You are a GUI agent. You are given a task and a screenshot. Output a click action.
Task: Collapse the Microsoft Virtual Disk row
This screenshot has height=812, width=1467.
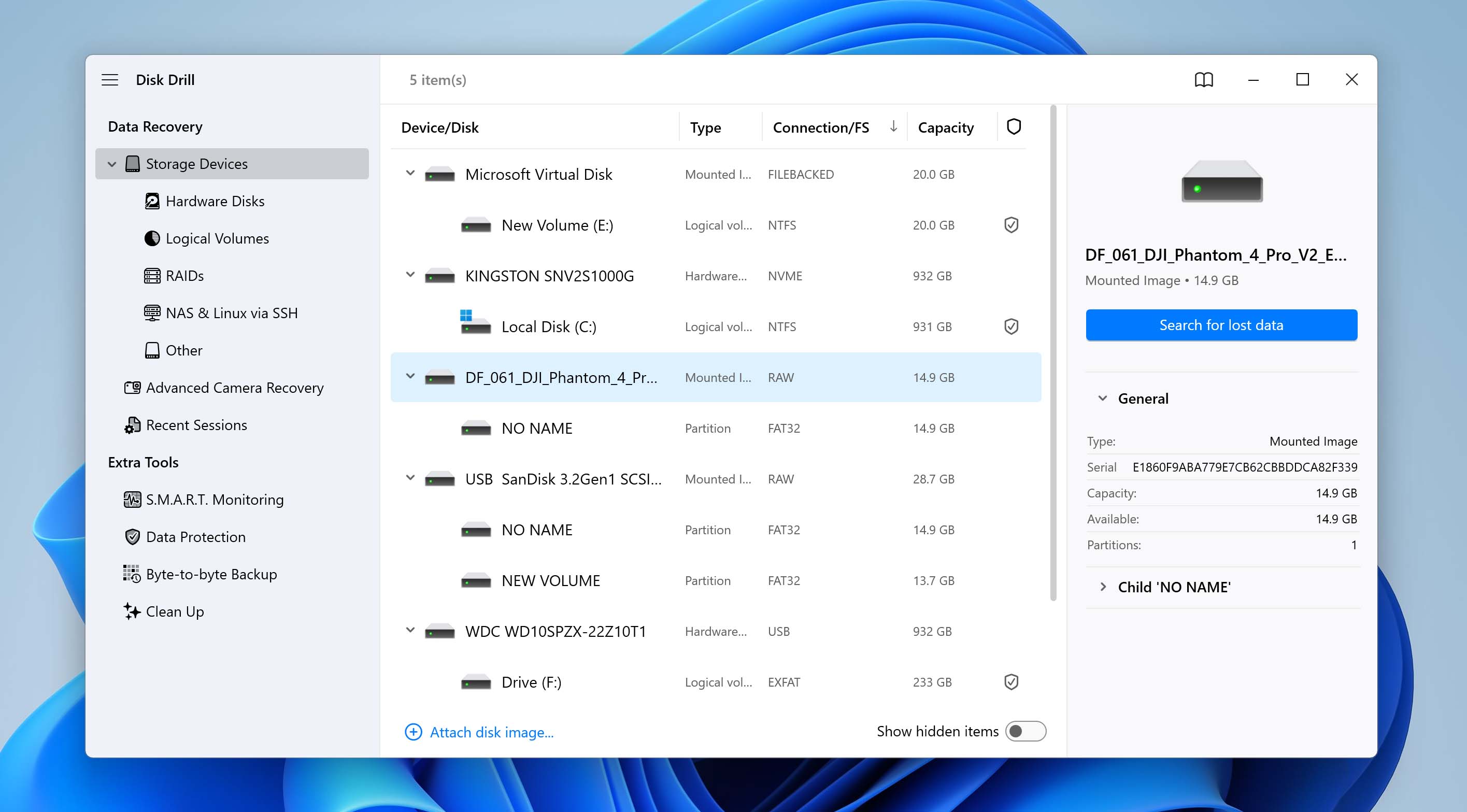410,173
